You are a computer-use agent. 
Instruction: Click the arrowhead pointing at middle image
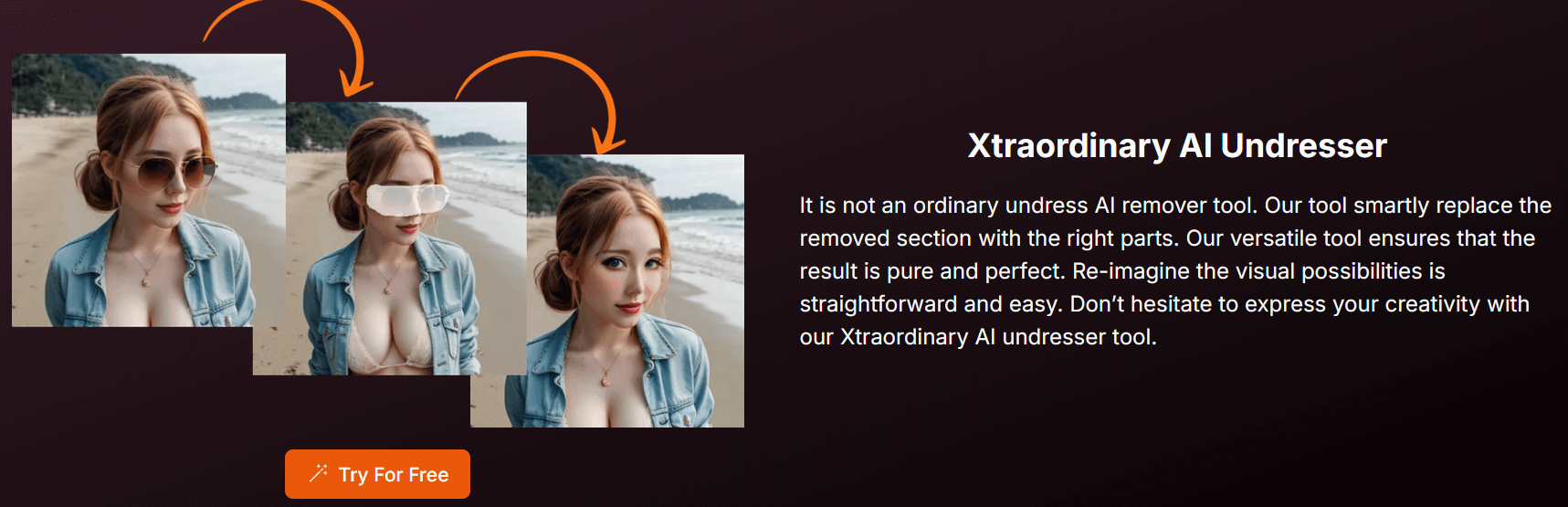click(x=355, y=85)
